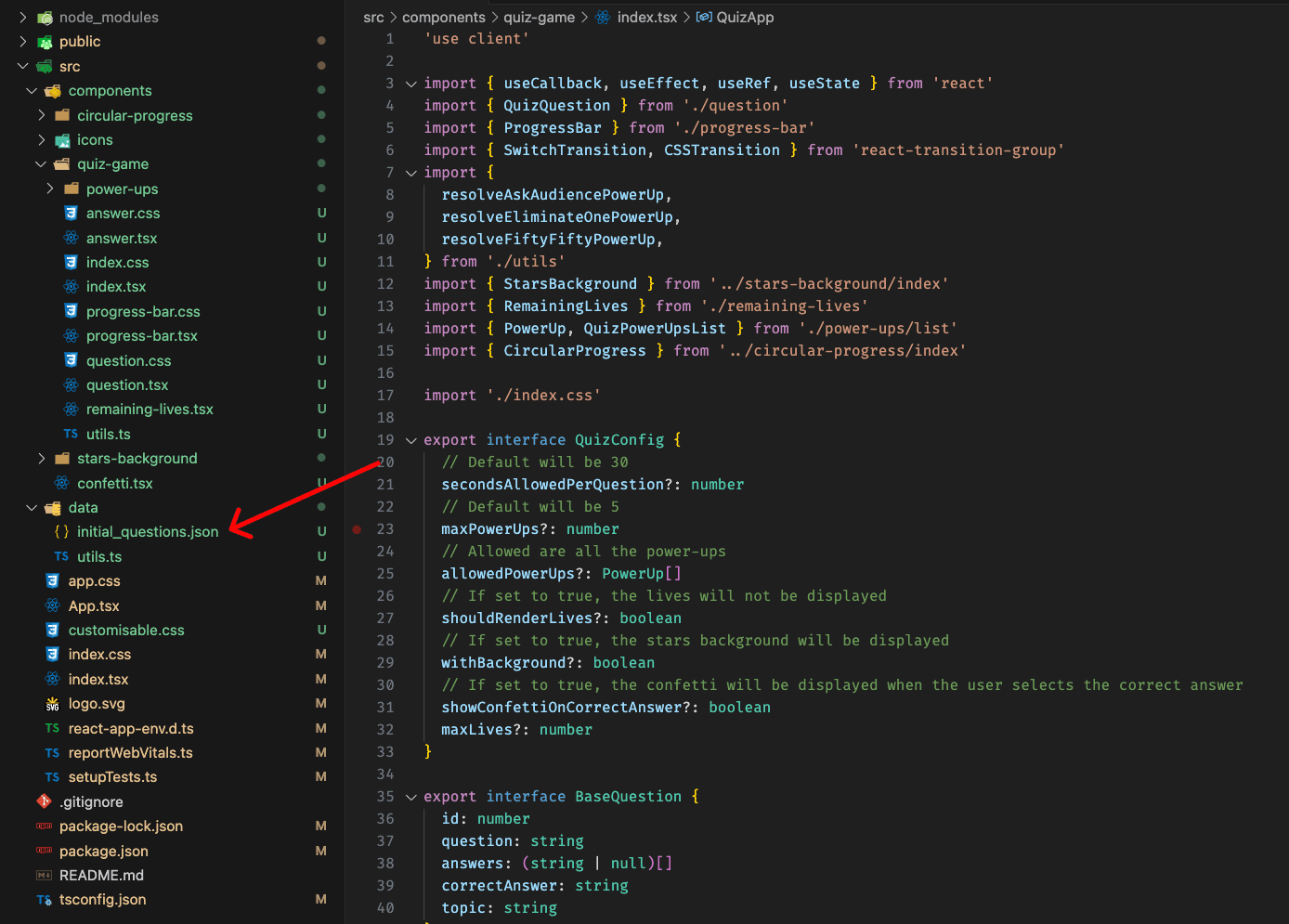
Task: Collapse the src folder
Action: click(x=23, y=66)
